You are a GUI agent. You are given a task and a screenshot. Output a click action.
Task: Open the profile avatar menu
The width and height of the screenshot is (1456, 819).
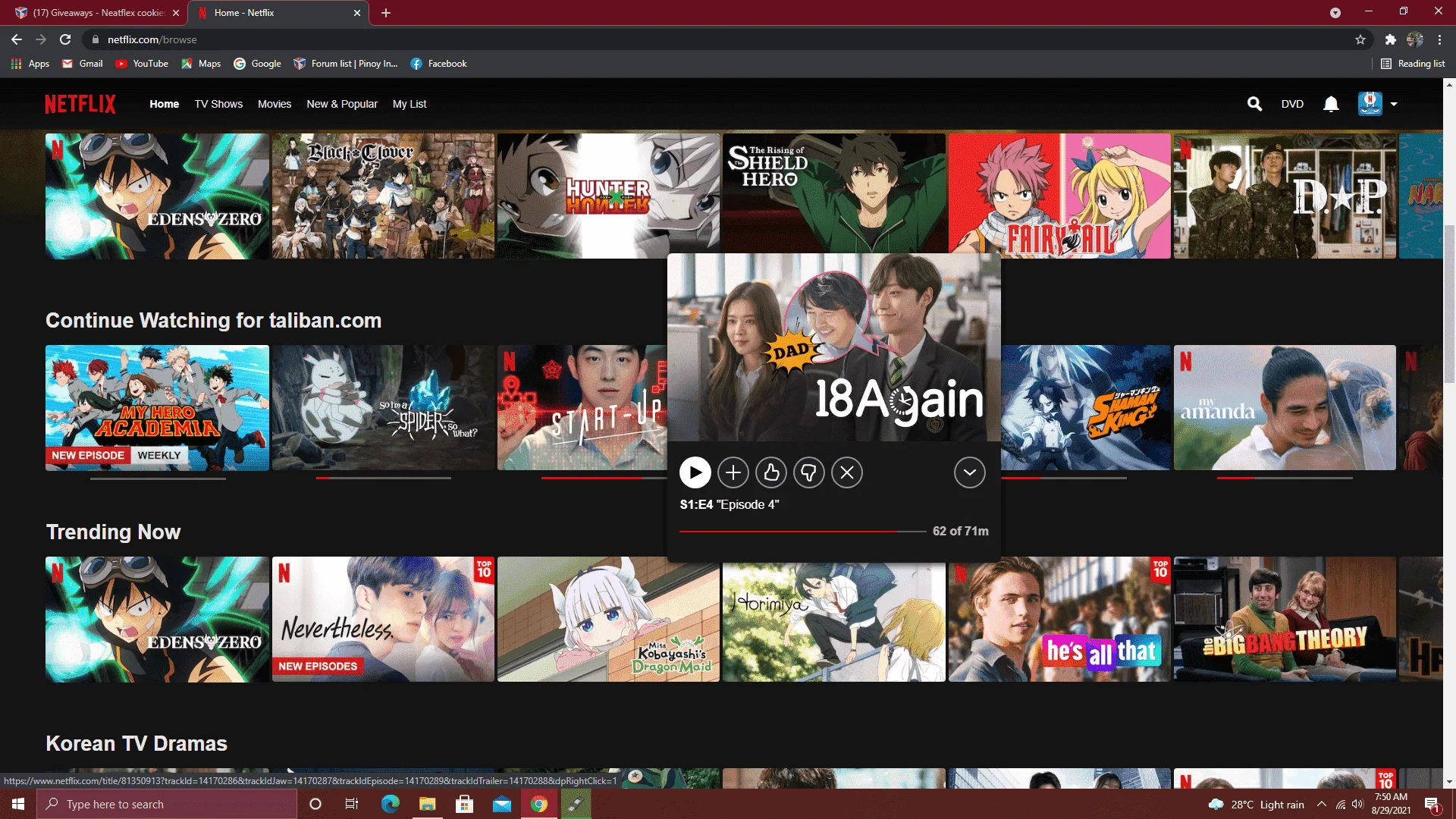tap(1370, 103)
